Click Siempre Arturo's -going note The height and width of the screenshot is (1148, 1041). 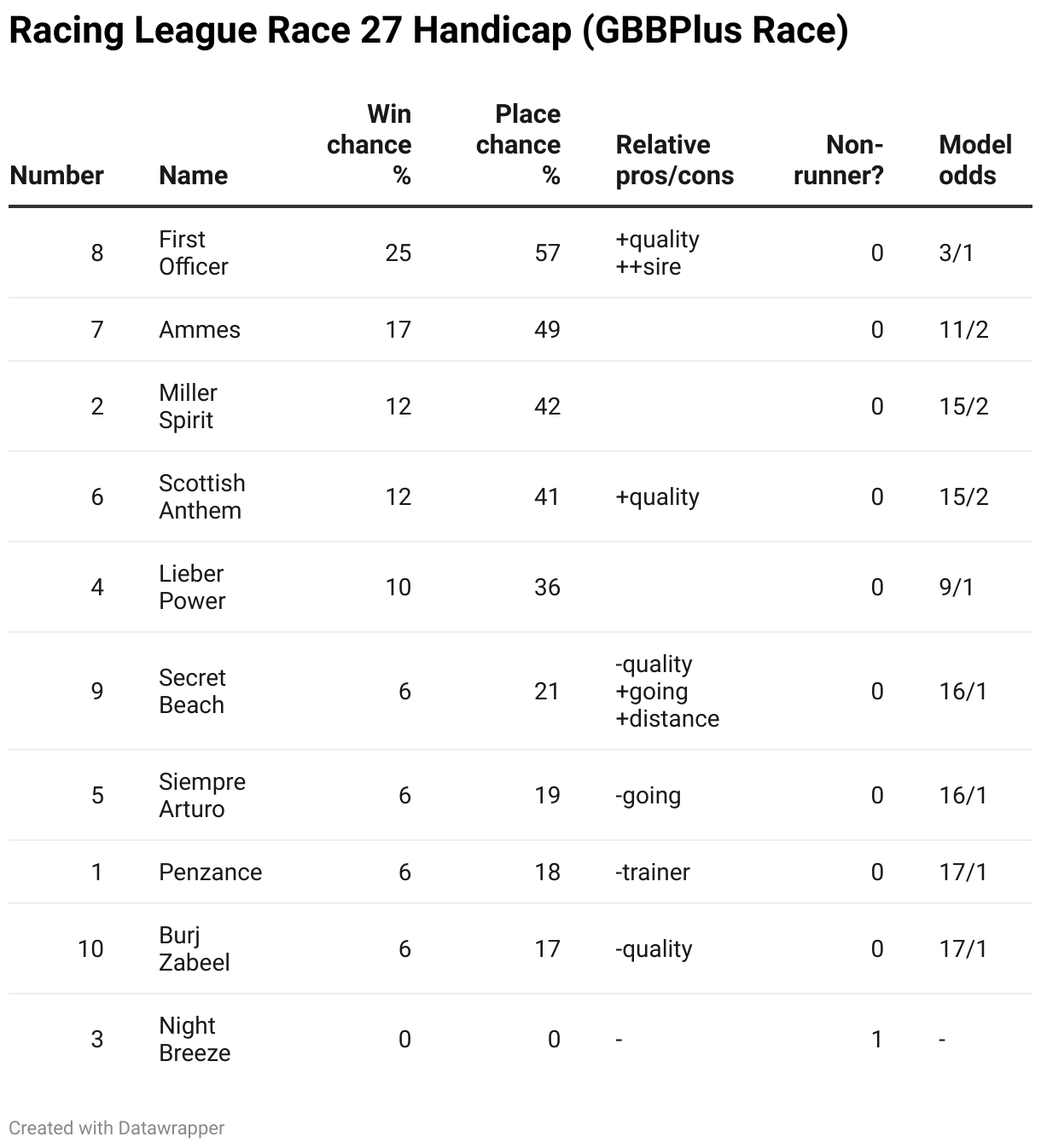click(648, 795)
